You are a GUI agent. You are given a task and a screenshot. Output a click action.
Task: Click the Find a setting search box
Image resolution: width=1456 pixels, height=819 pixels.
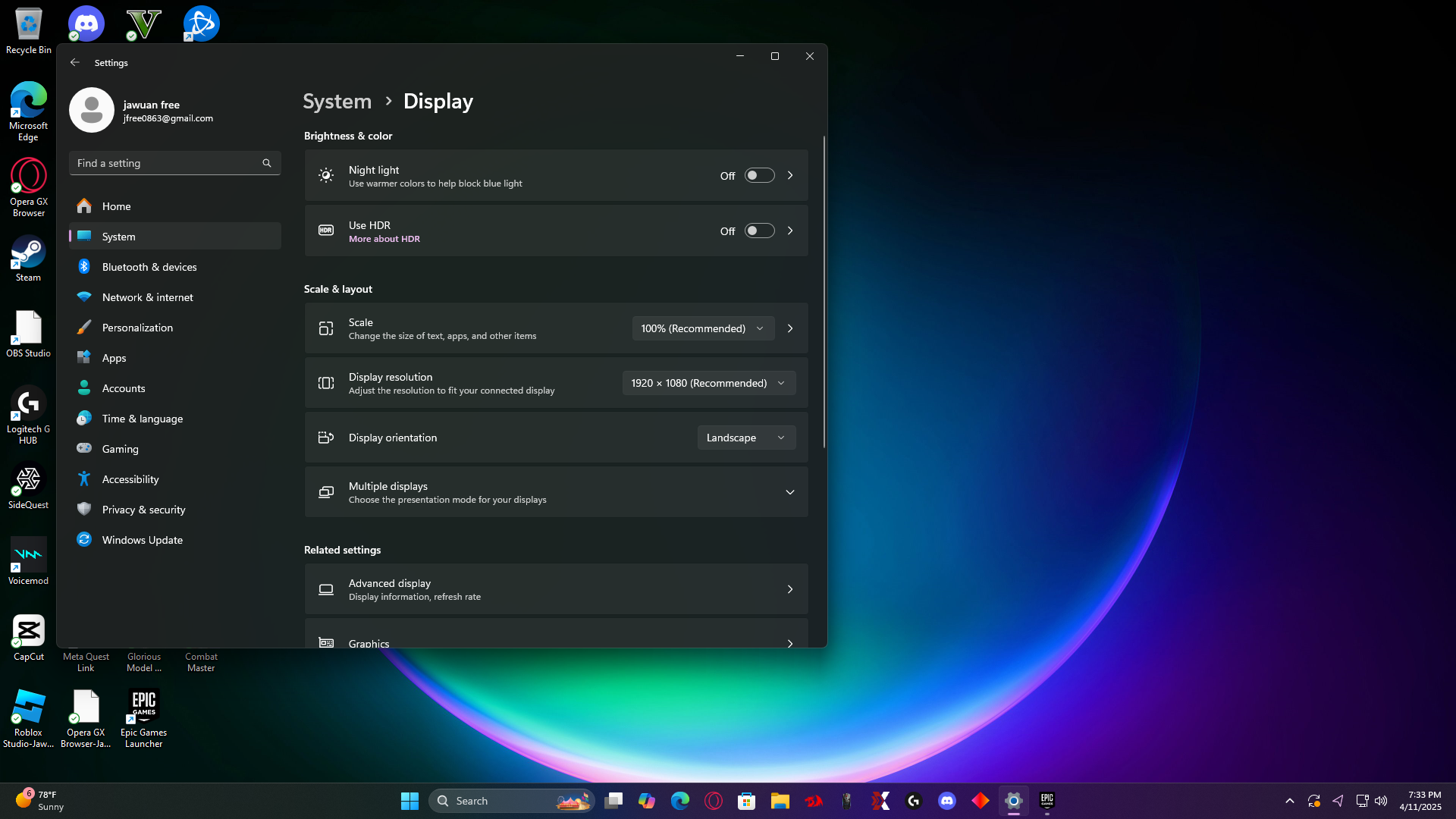tap(175, 163)
